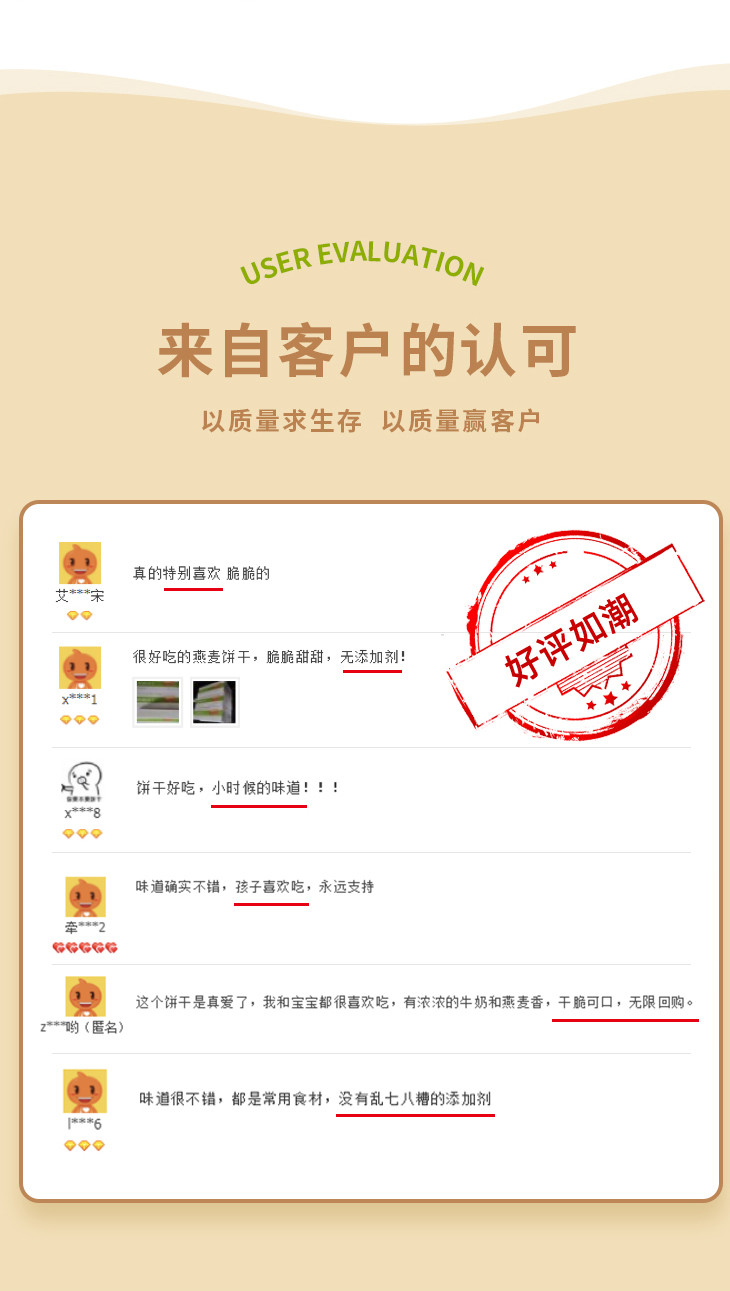
Task: Click the review mentioning 小时候的味道
Action: click(x=238, y=788)
